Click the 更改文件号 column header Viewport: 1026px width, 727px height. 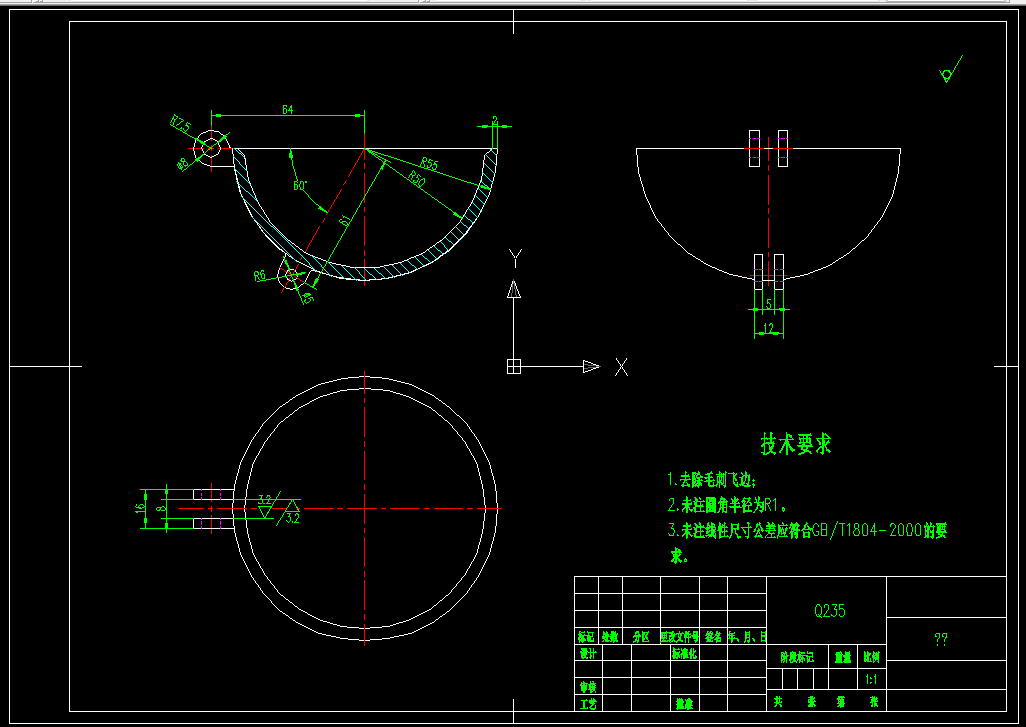point(680,637)
